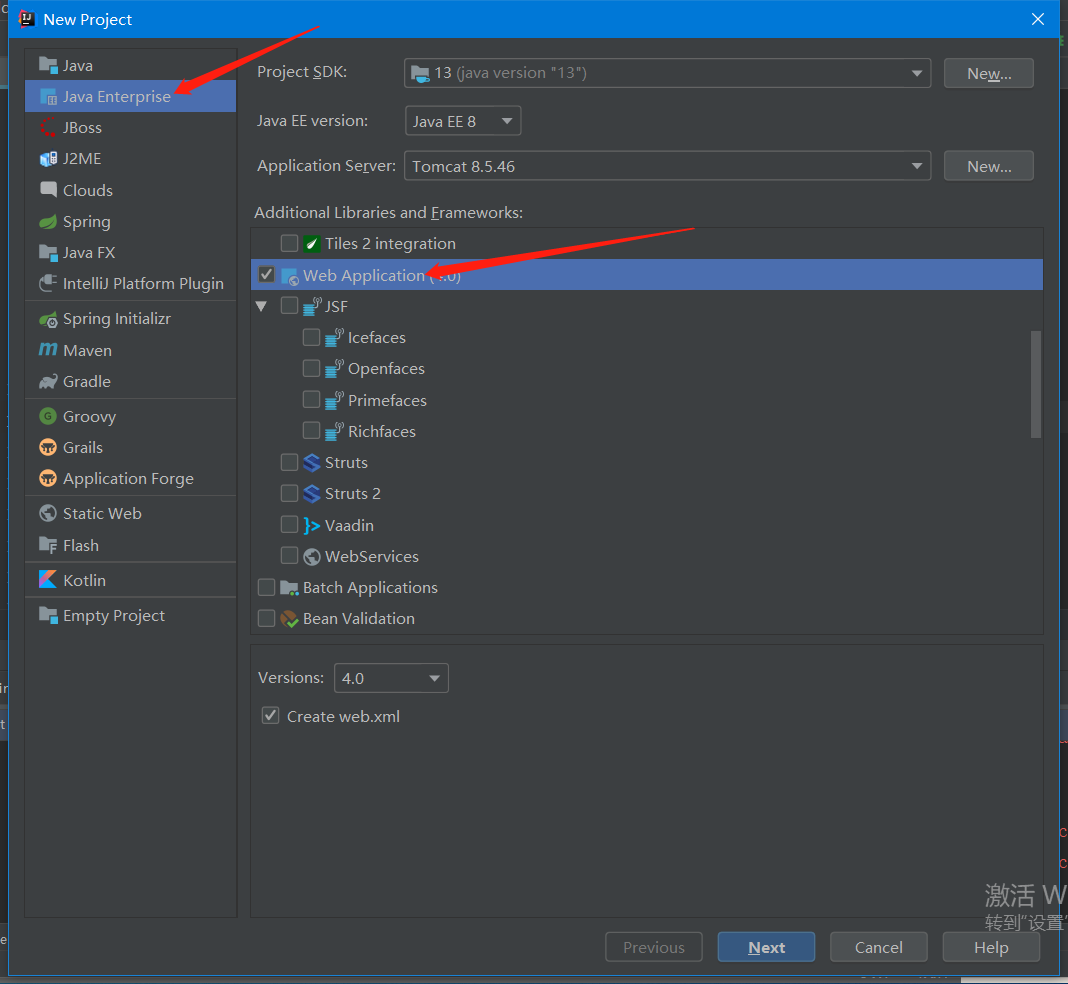Viewport: 1068px width, 984px height.
Task: Select the J2ME icon
Action: pos(48,159)
